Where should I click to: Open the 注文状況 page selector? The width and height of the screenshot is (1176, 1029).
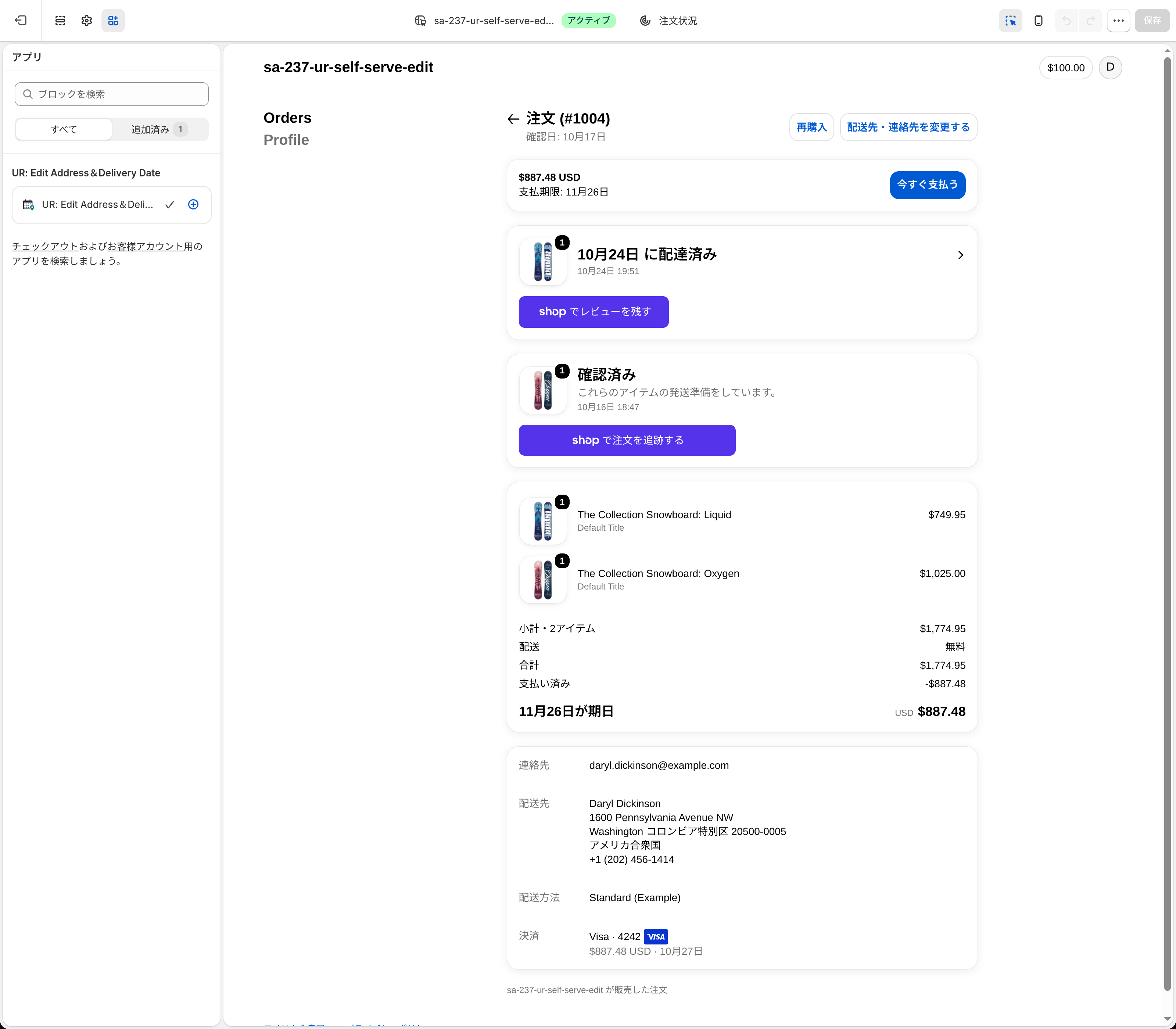click(x=668, y=21)
